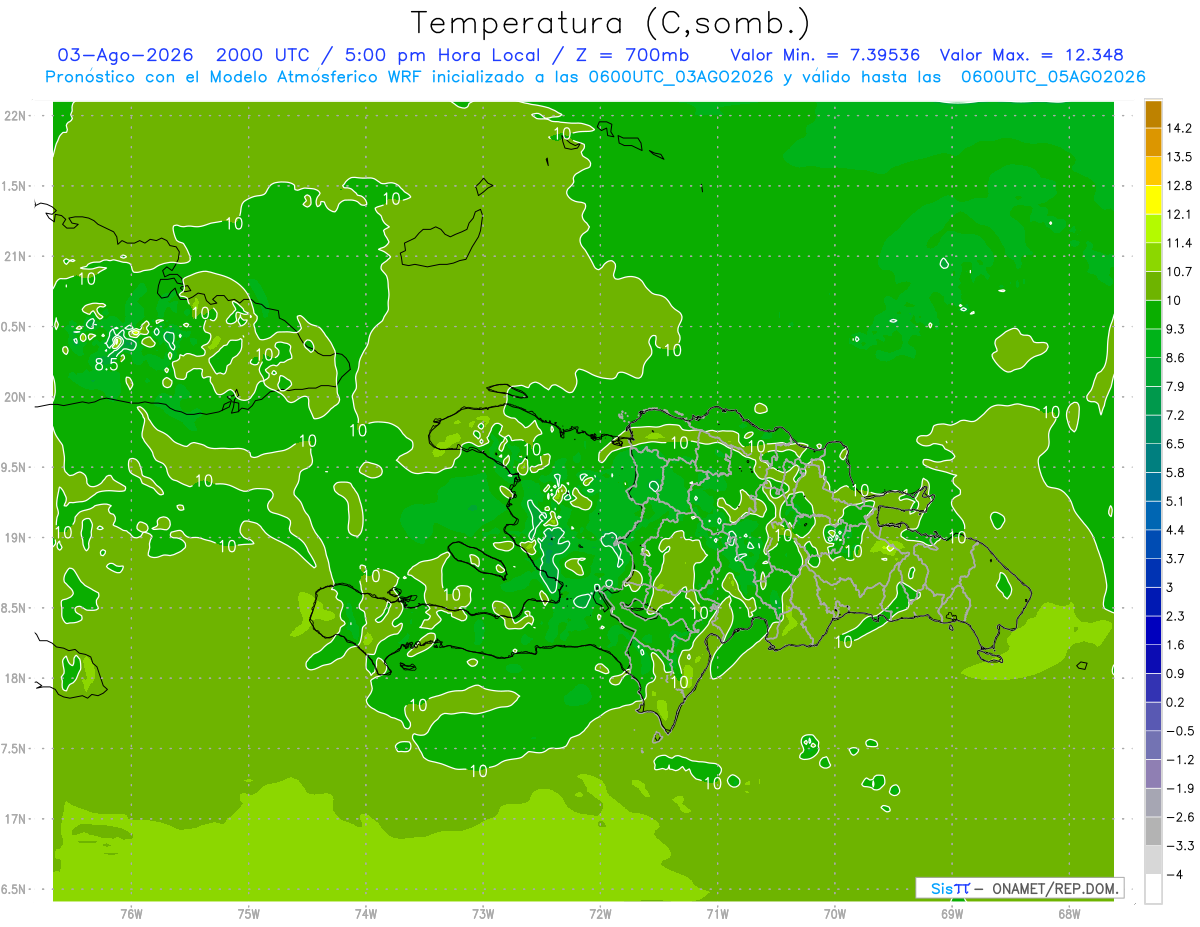Screen dimensions: 1200x927
Task: Click the "18N" latitude axis label
Action: click(x=17, y=678)
